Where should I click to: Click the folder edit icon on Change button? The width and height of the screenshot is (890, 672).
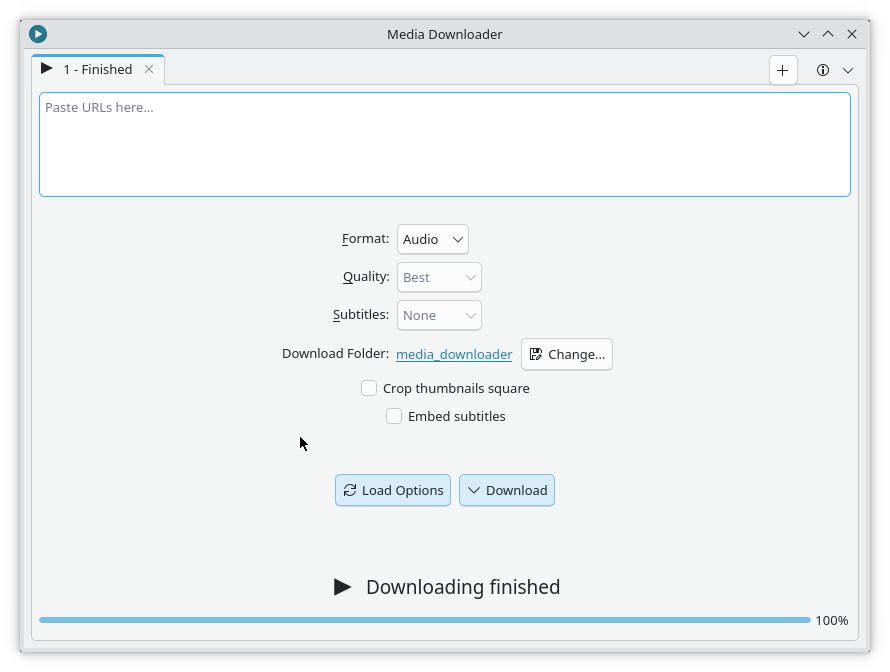point(536,354)
